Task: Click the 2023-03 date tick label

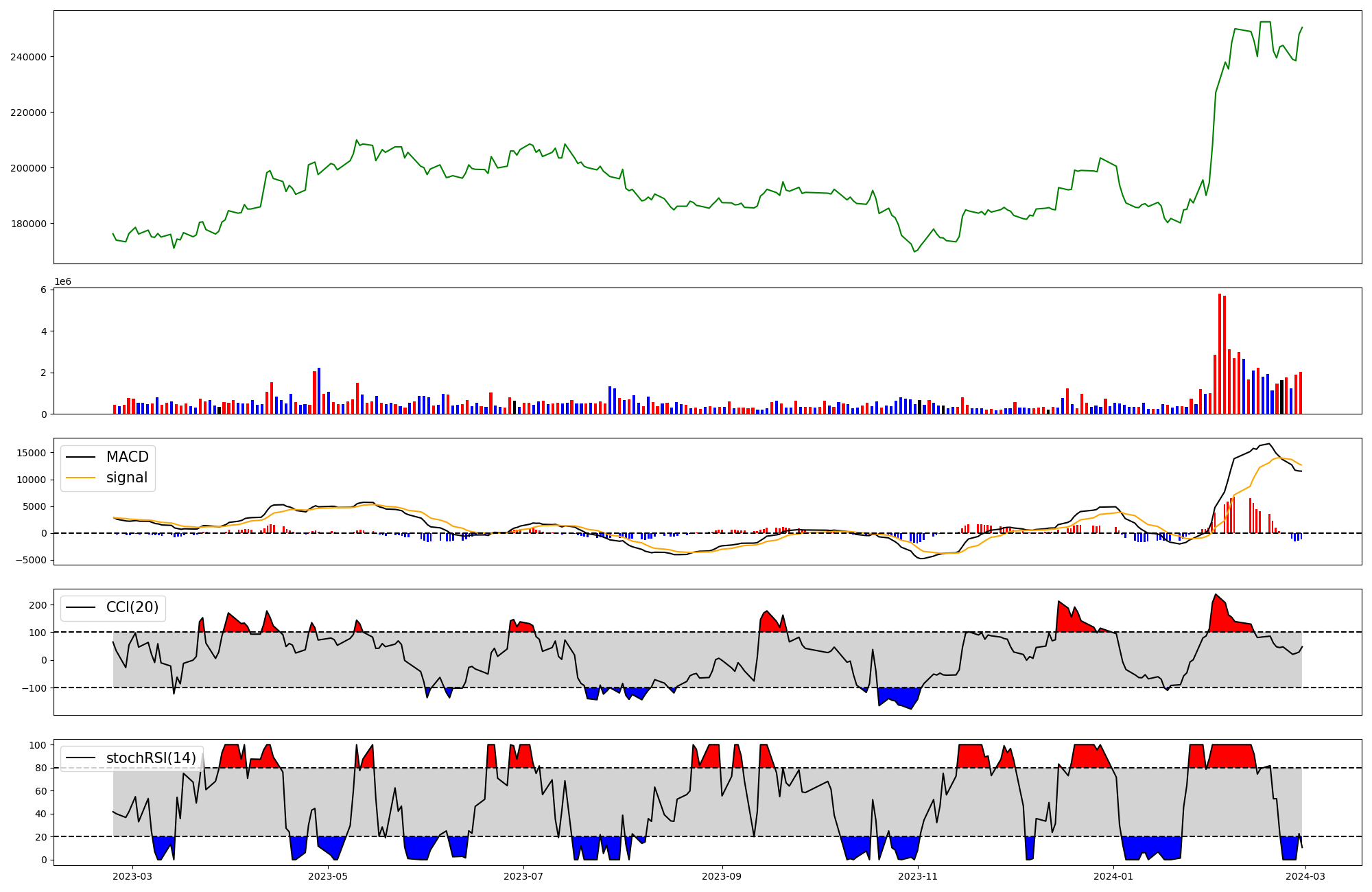Action: [132, 876]
